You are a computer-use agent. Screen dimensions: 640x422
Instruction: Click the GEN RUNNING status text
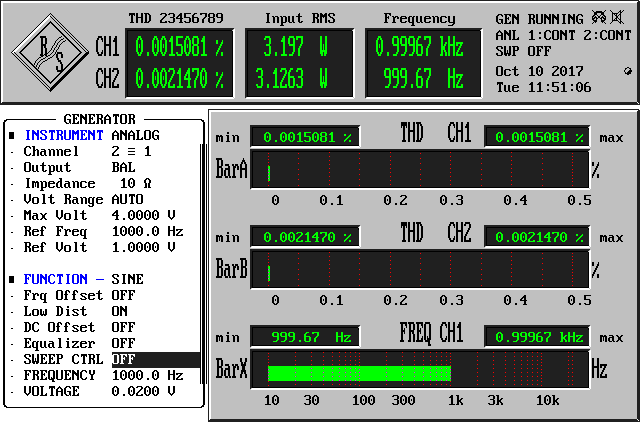point(539,19)
